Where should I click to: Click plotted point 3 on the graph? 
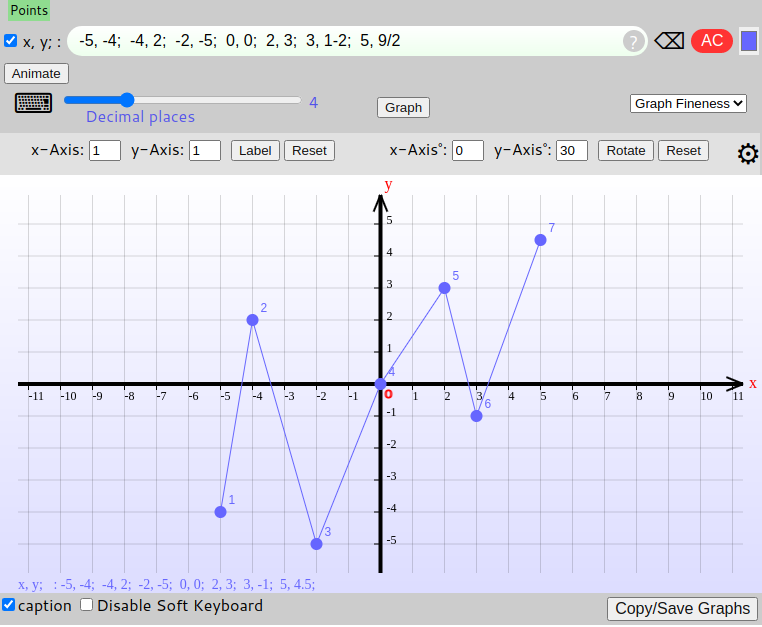pyautogui.click(x=316, y=544)
